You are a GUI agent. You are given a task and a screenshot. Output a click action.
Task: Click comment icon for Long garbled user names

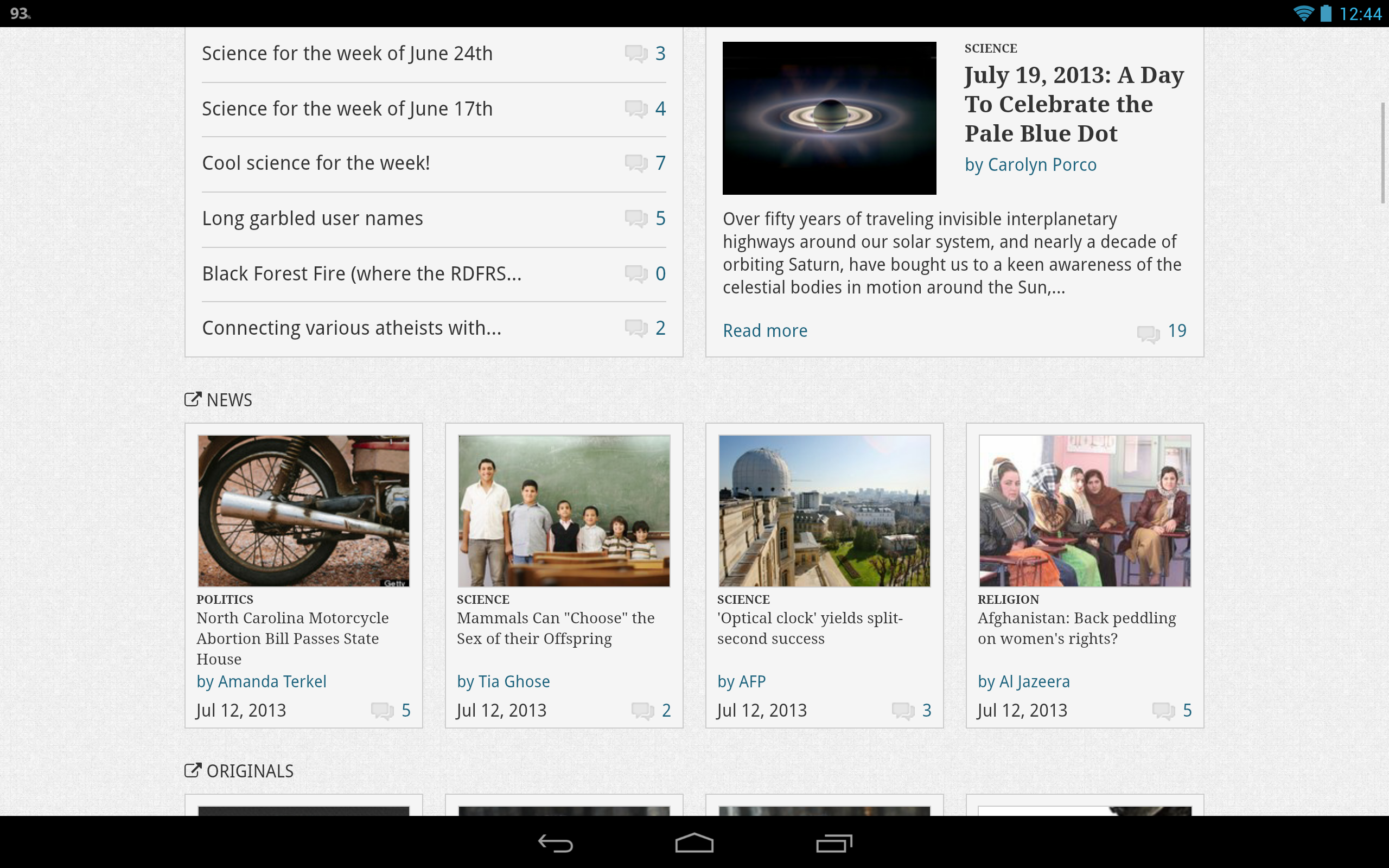pos(636,219)
